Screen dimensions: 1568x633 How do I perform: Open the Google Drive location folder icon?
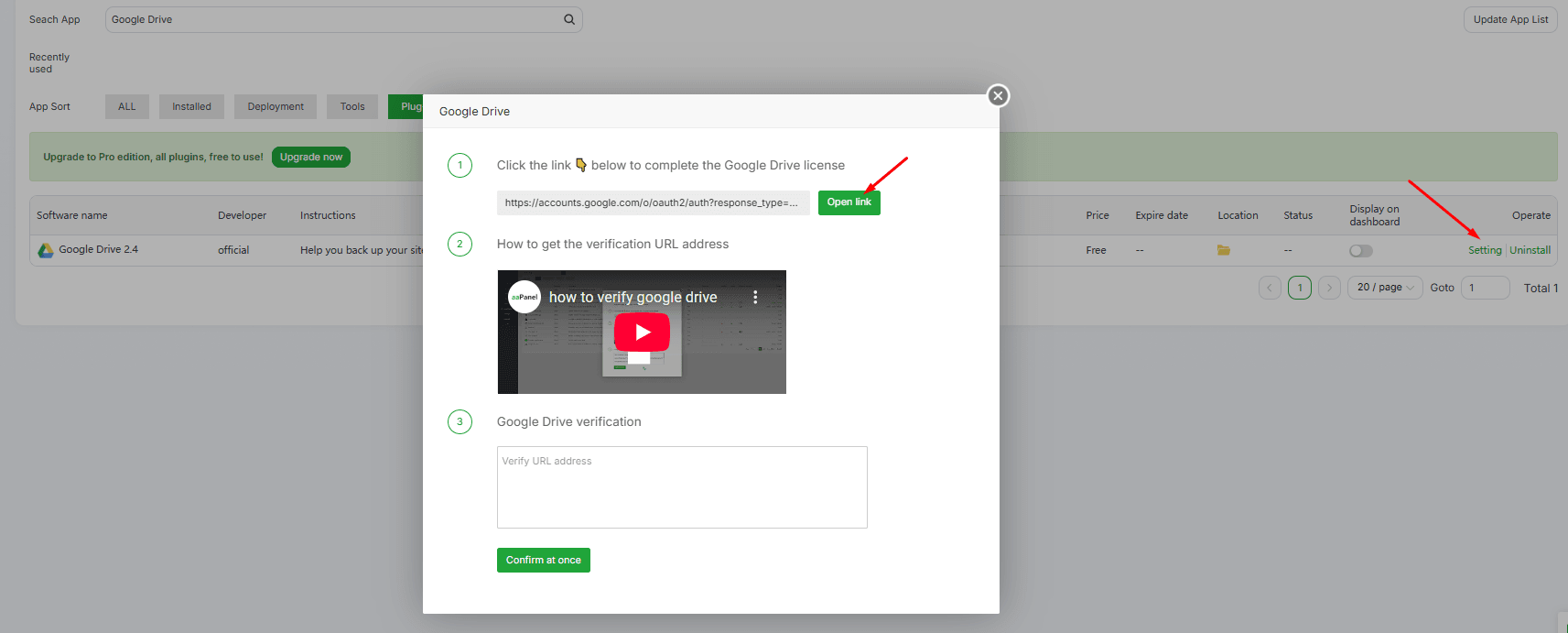click(x=1224, y=250)
